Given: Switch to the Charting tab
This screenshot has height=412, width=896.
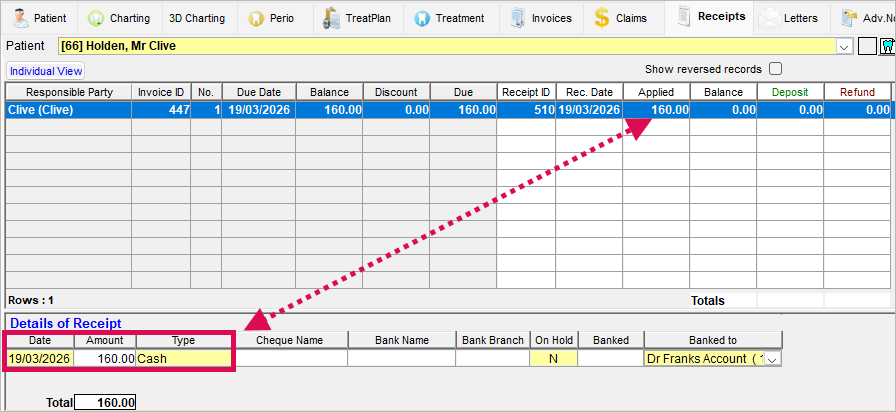Looking at the screenshot, I should pos(120,18).
